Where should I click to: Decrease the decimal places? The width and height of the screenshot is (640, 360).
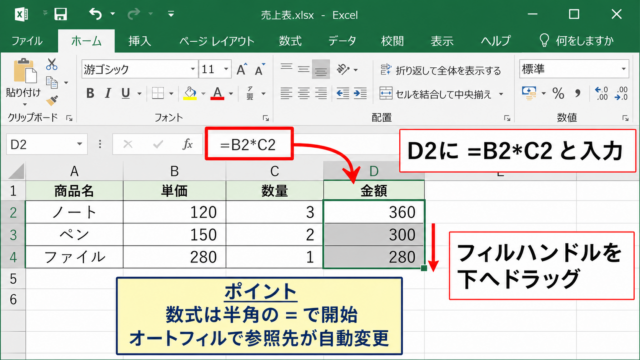click(x=621, y=93)
